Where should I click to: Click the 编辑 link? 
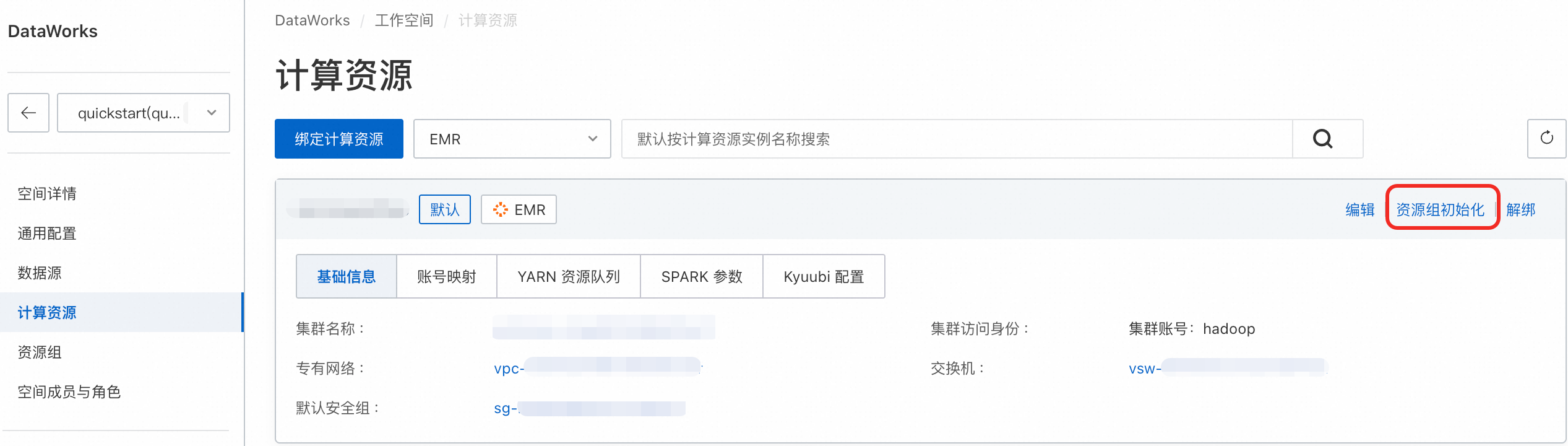click(1359, 209)
